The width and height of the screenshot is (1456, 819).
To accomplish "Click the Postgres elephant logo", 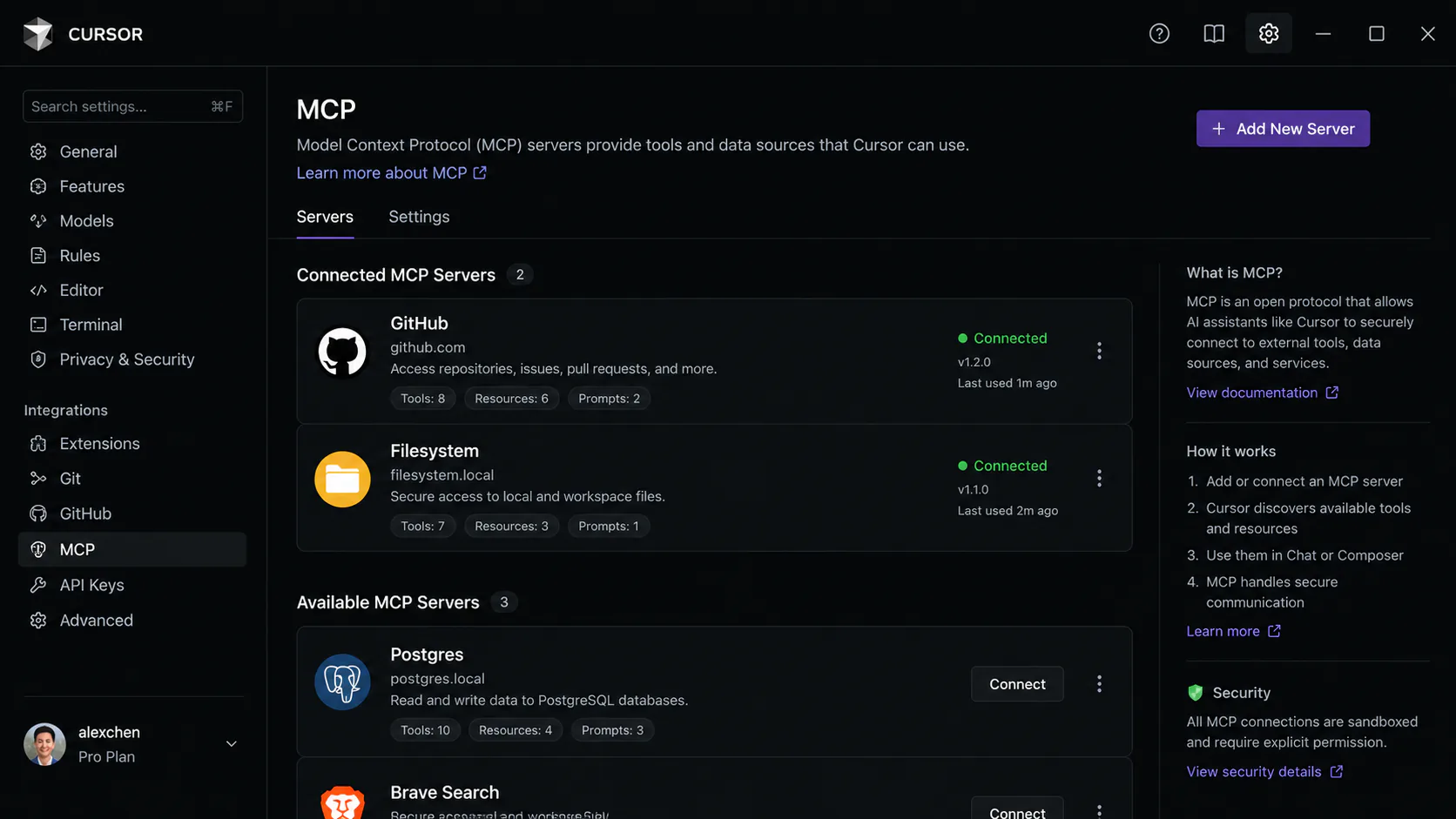I will (x=342, y=682).
